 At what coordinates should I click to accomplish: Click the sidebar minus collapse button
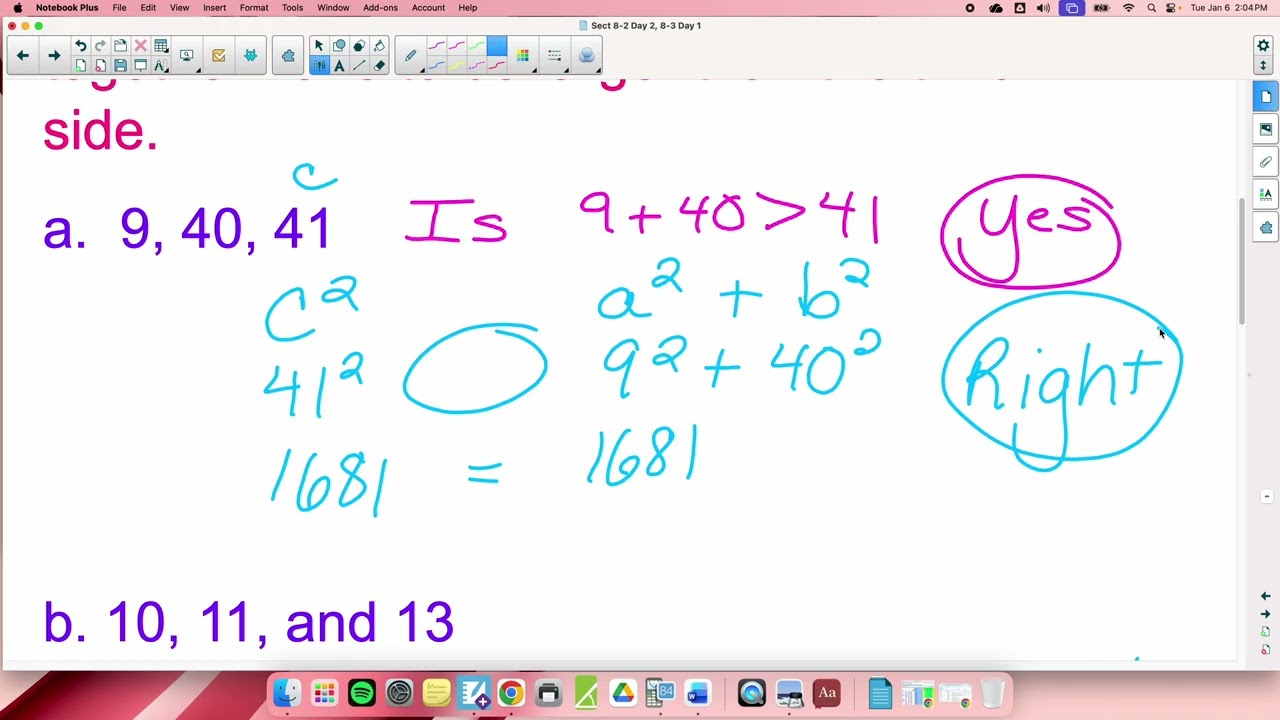pyautogui.click(x=1266, y=496)
